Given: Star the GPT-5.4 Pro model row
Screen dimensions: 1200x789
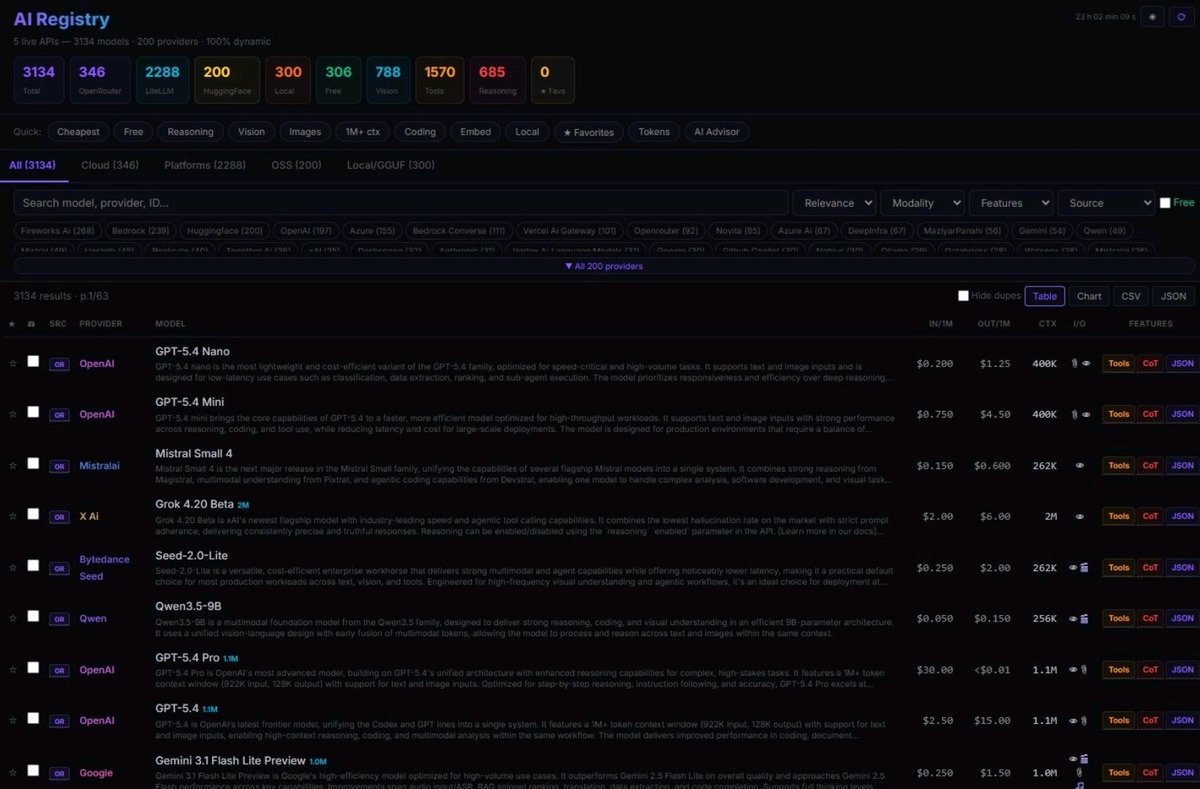Looking at the screenshot, I should [x=13, y=670].
